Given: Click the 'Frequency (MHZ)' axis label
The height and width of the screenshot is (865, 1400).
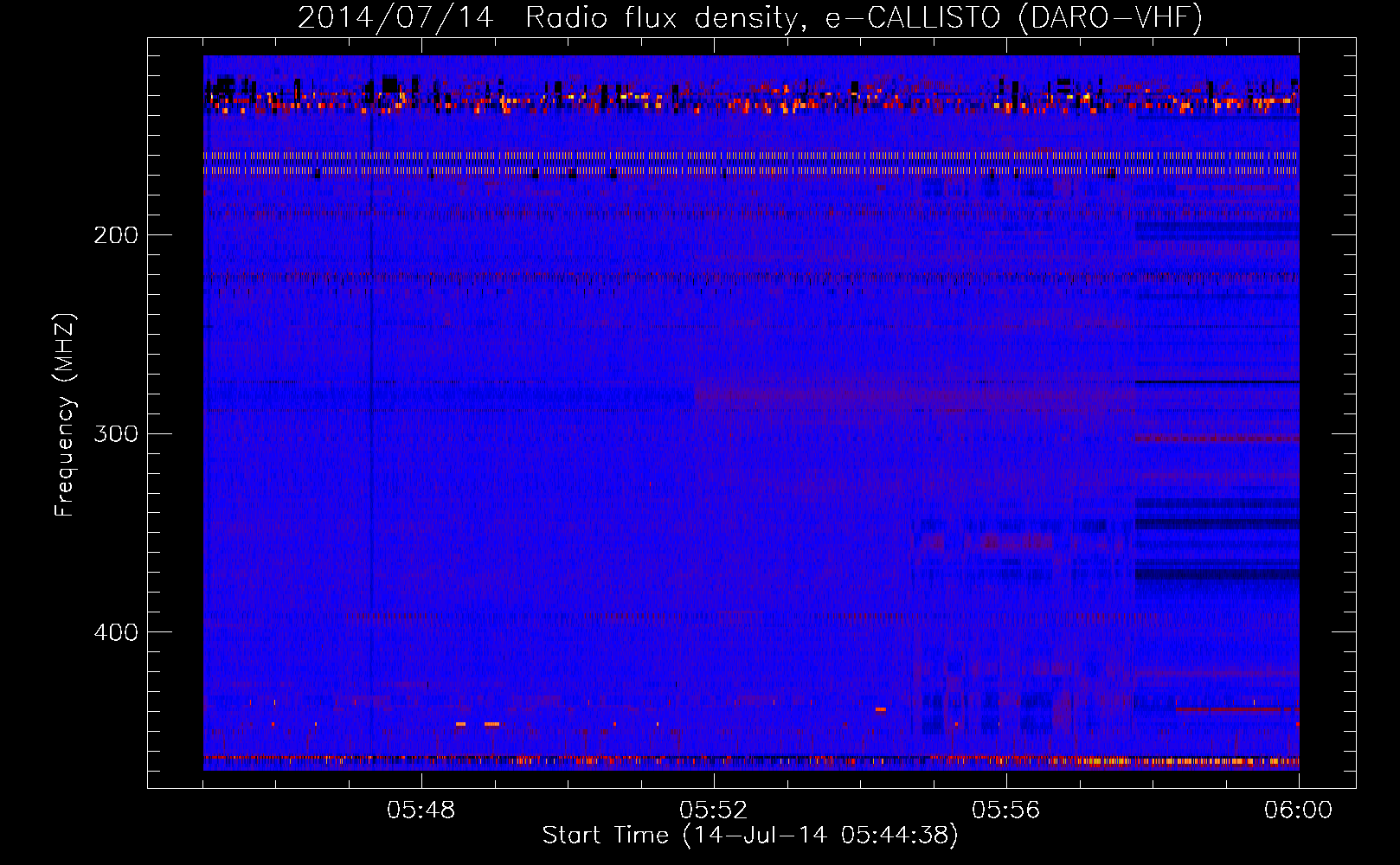Looking at the screenshot, I should point(65,415).
